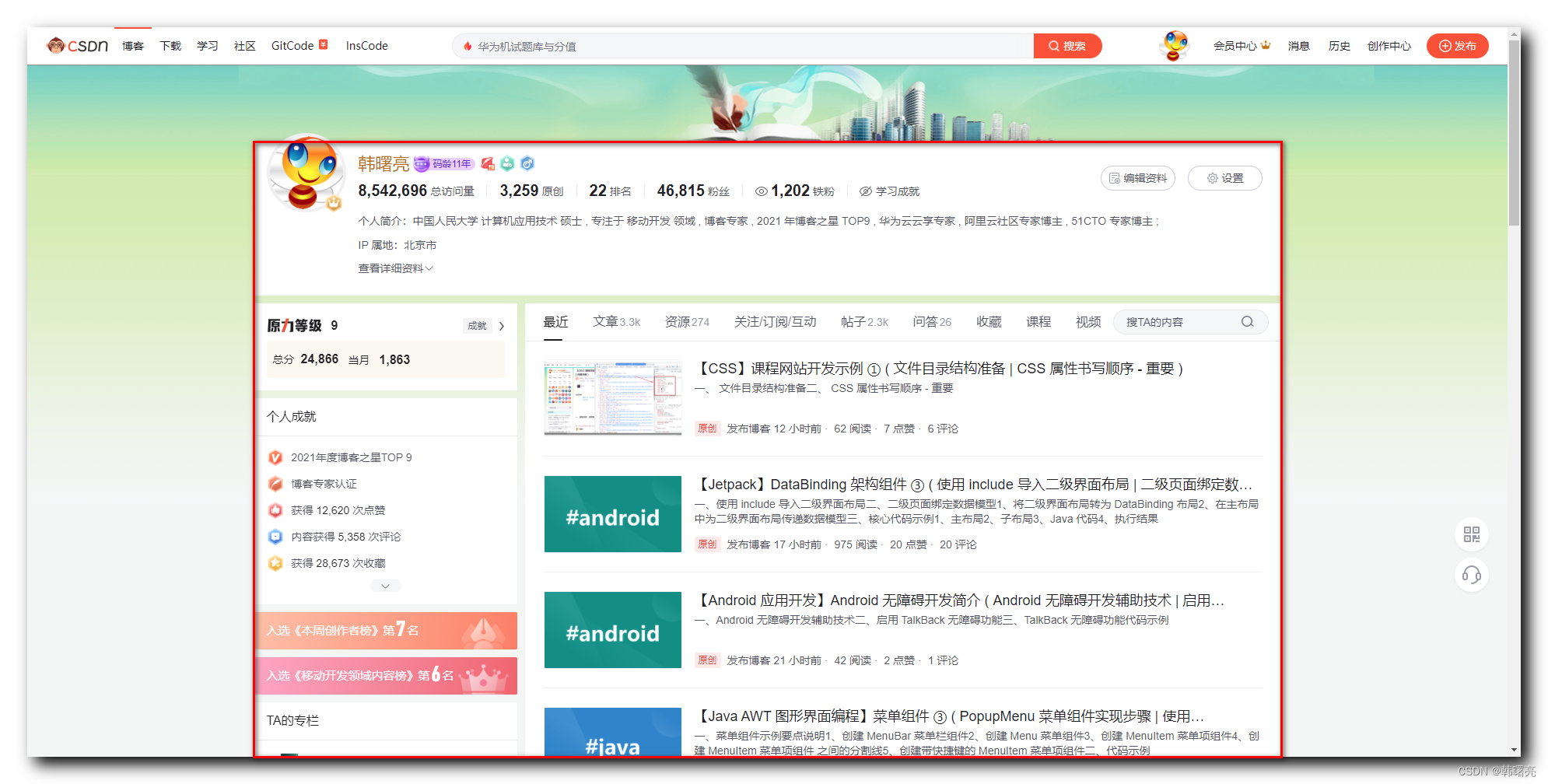Click the eye icon next to 1,202 铁粉
1548x784 pixels.
click(762, 191)
